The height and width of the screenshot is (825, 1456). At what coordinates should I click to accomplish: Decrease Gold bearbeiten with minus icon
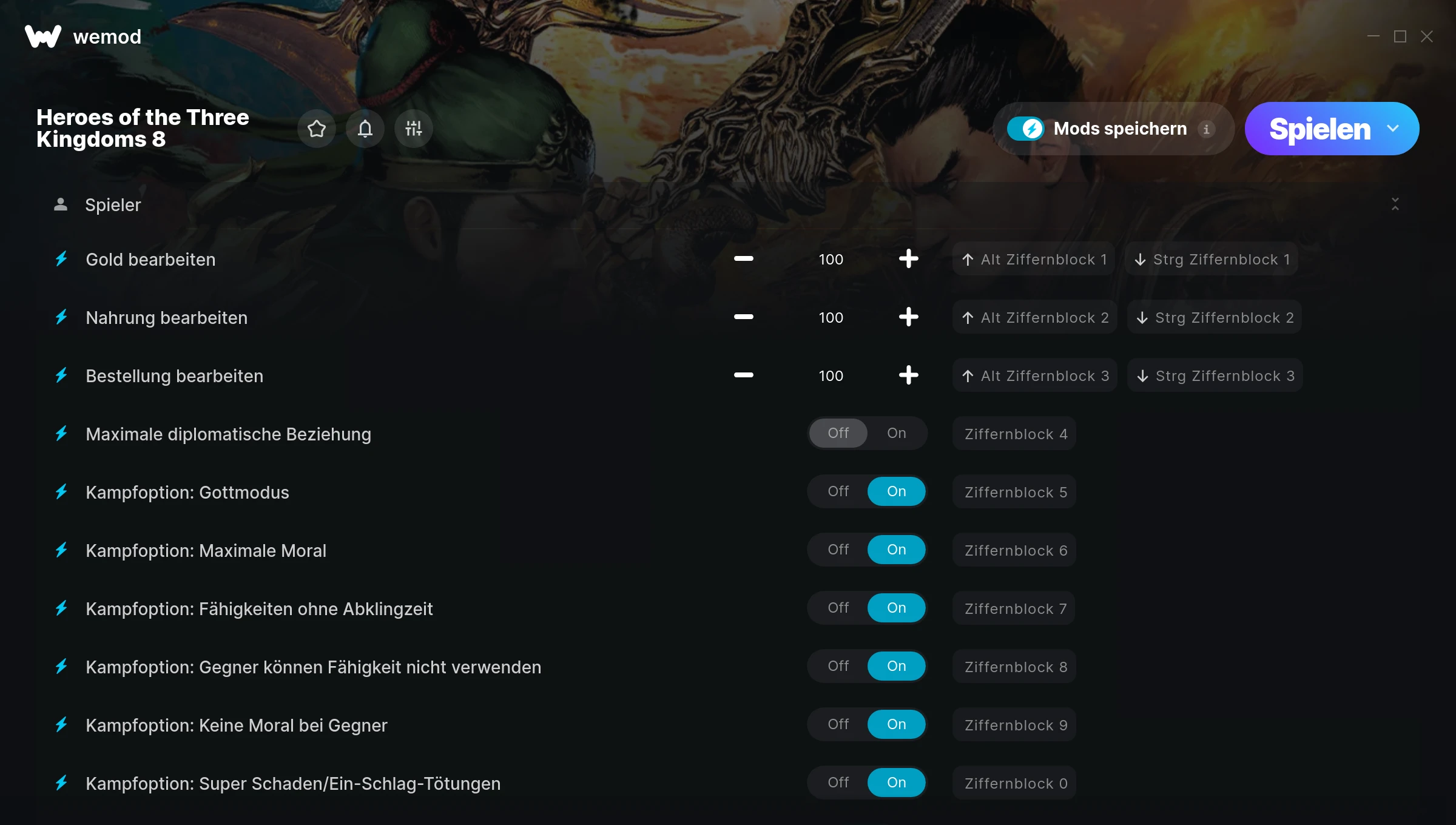743,259
